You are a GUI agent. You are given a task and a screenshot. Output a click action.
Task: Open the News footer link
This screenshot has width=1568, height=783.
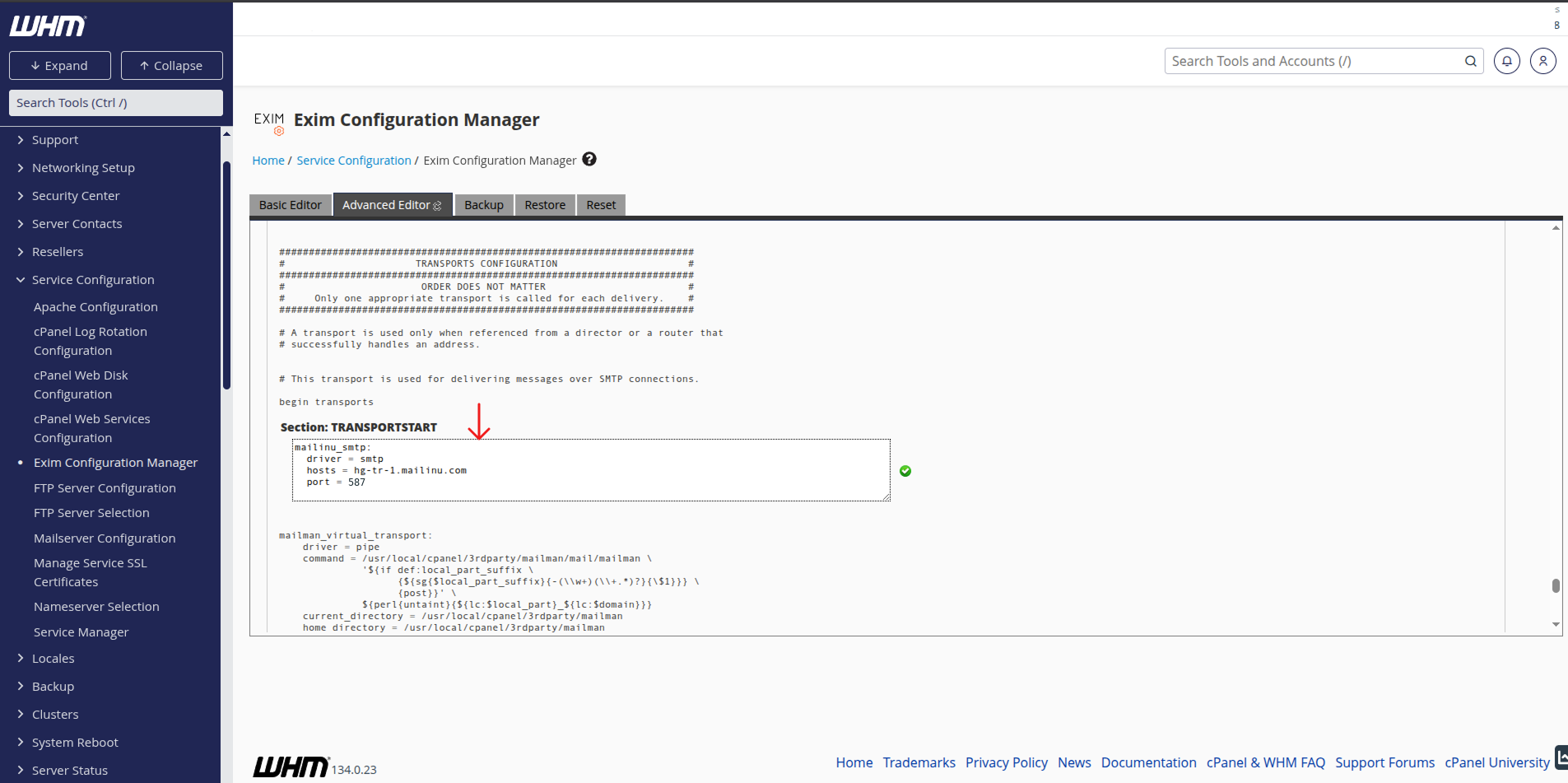point(1074,762)
